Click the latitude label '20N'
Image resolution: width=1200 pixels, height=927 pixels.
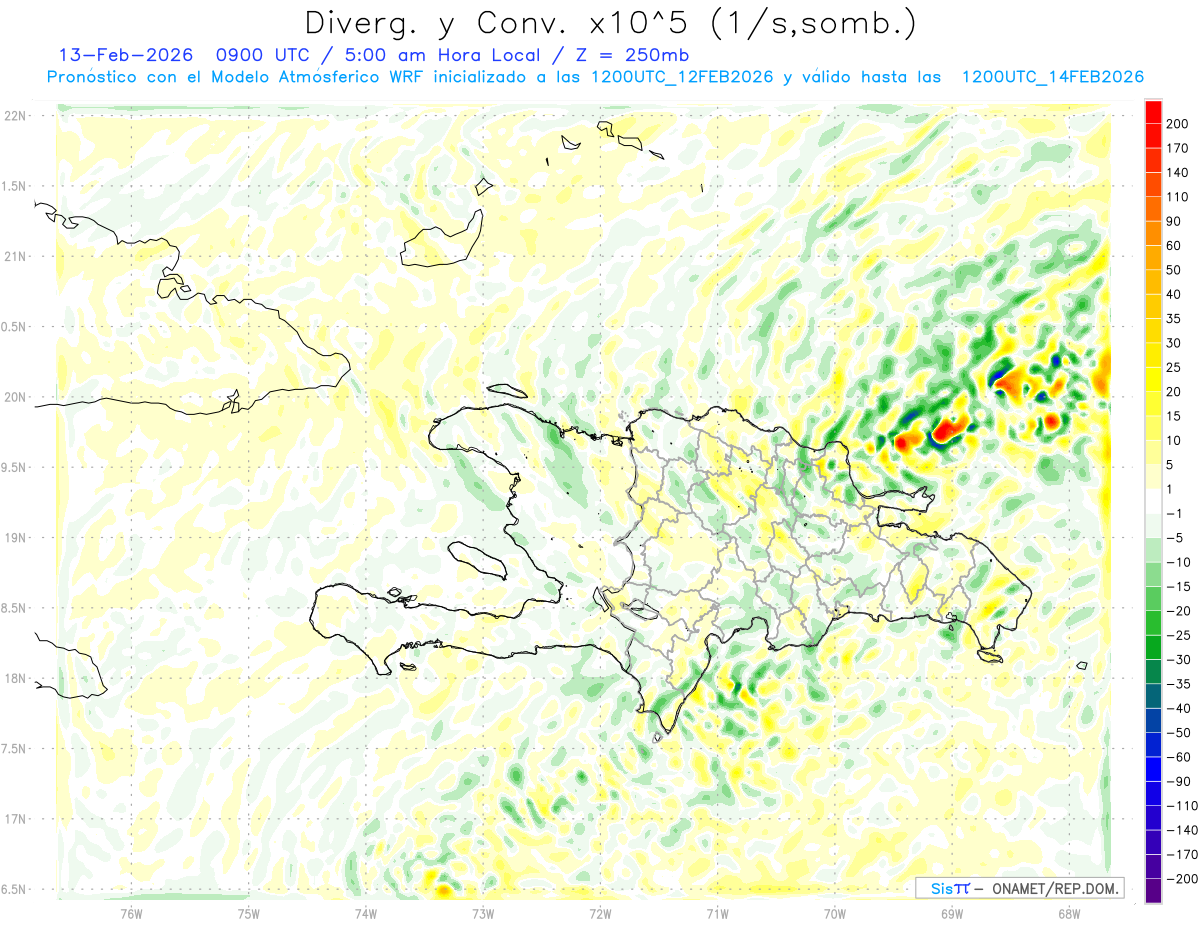coord(15,397)
